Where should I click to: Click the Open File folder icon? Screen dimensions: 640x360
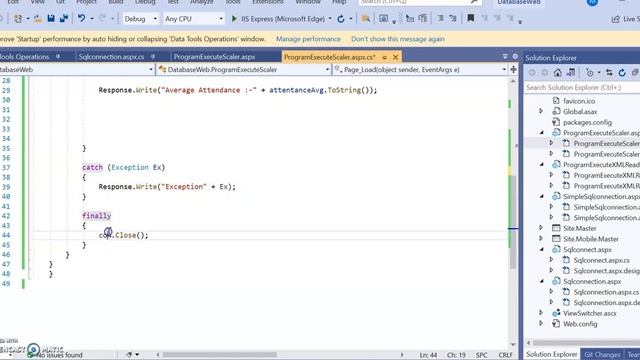tap(38, 18)
